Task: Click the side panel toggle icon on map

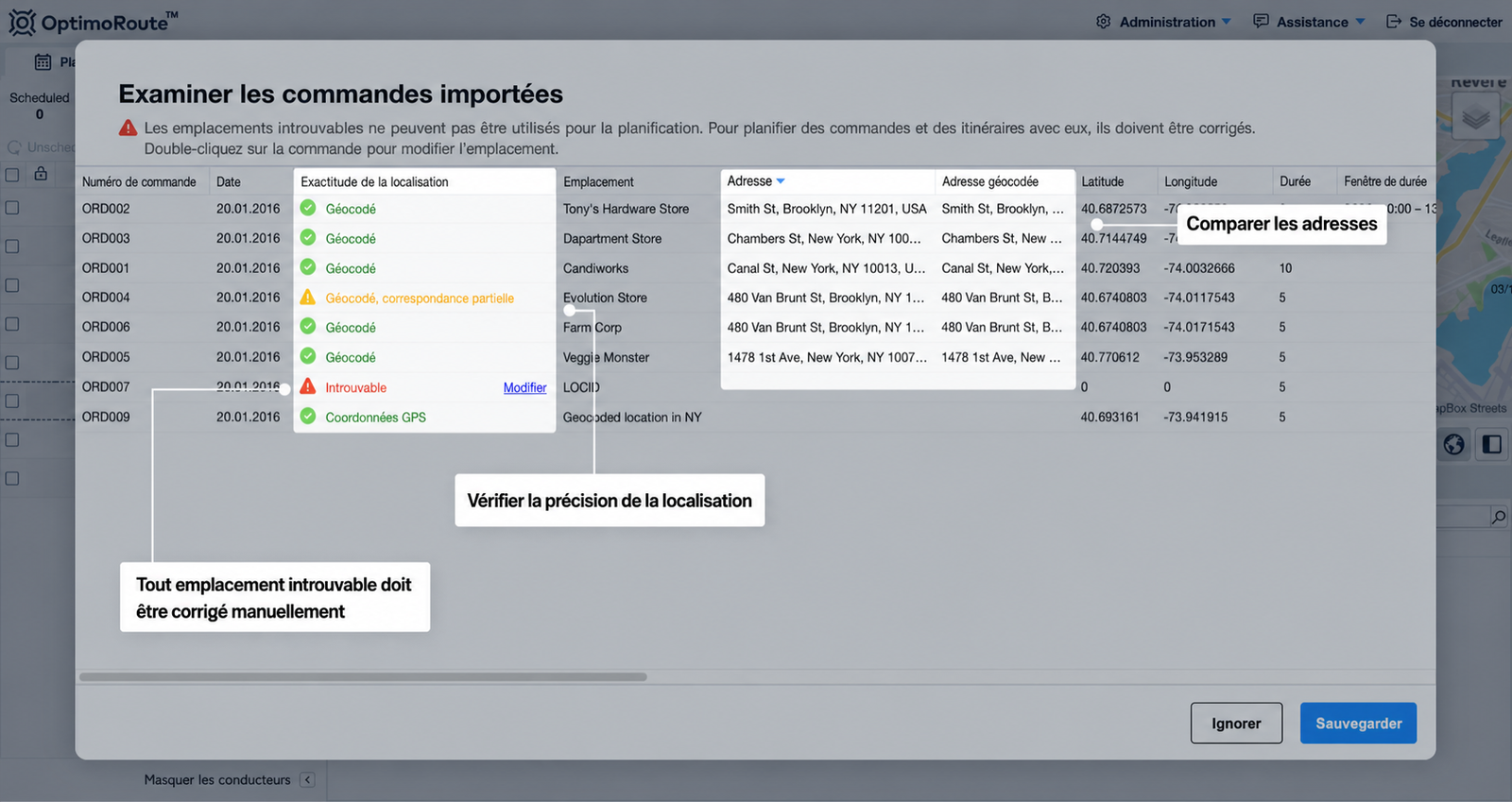Action: [1492, 444]
